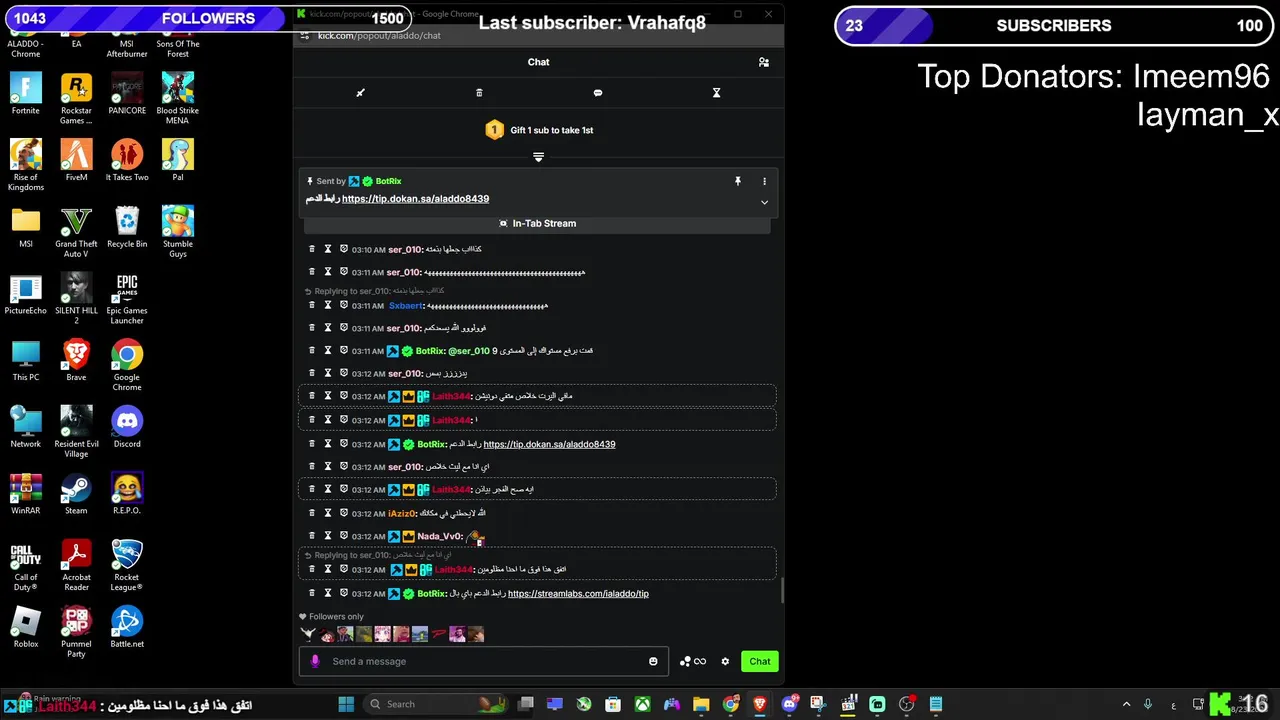Open the Windows Start button

pos(346,704)
